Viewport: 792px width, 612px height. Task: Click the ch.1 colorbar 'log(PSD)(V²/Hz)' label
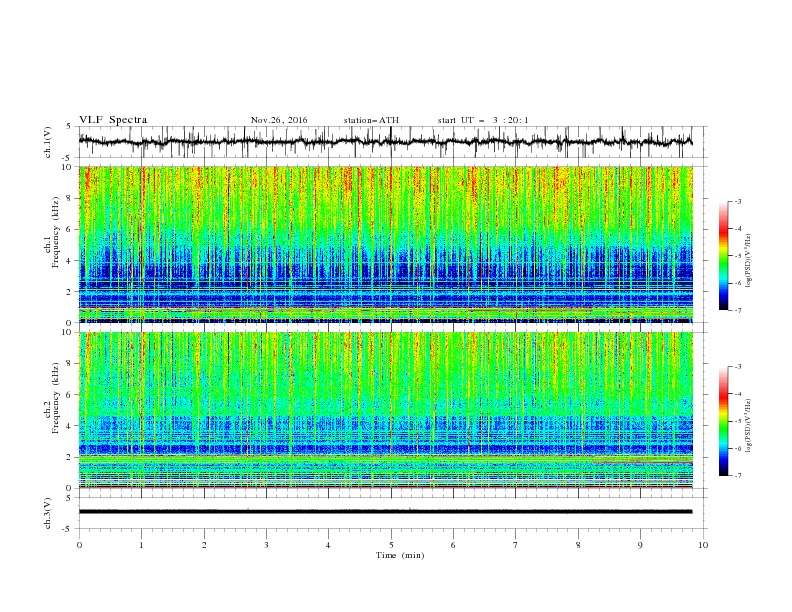click(x=748, y=261)
